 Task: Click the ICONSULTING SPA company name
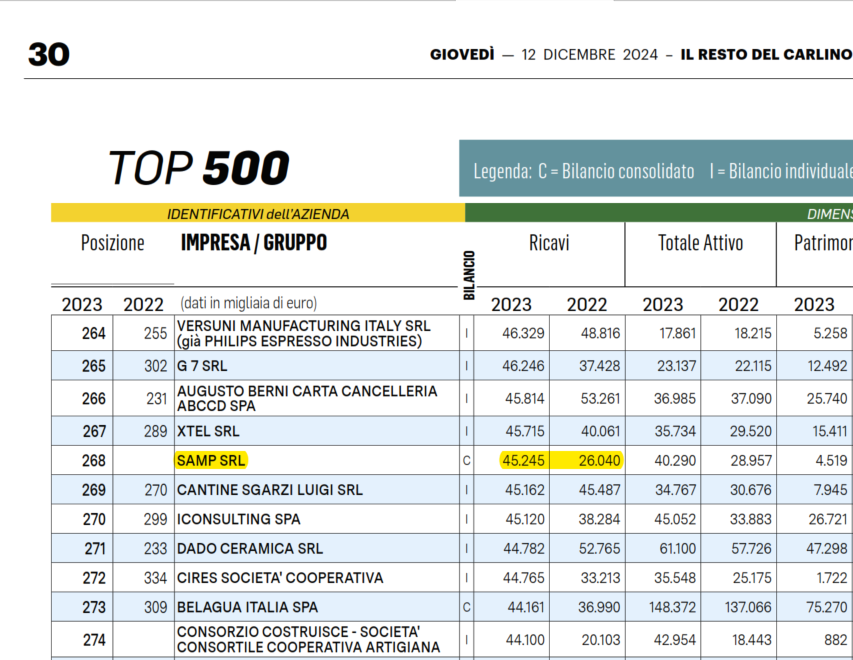coord(238,519)
